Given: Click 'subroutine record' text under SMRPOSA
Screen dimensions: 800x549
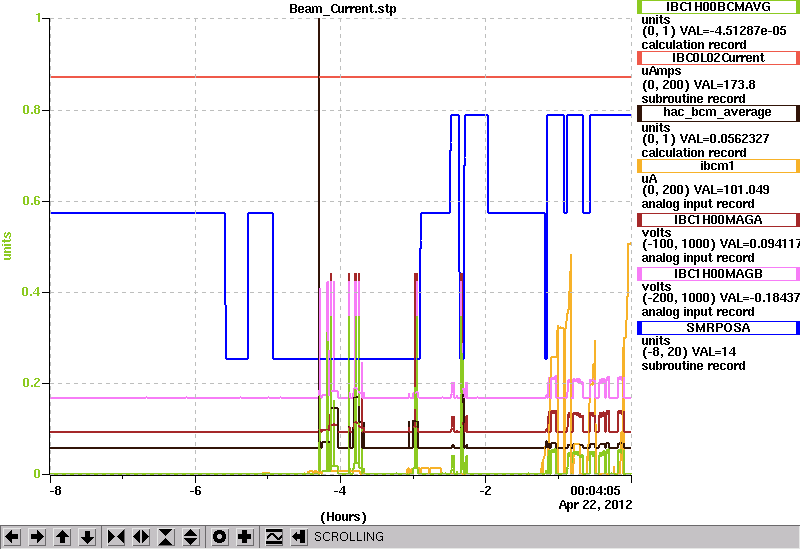Looking at the screenshot, I should [693, 366].
